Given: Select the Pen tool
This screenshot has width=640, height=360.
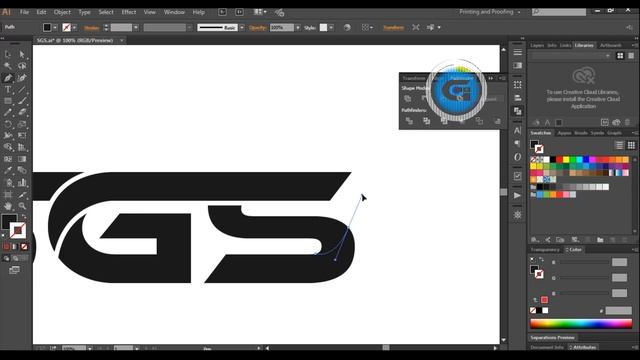Looking at the screenshot, I should pos(8,78).
